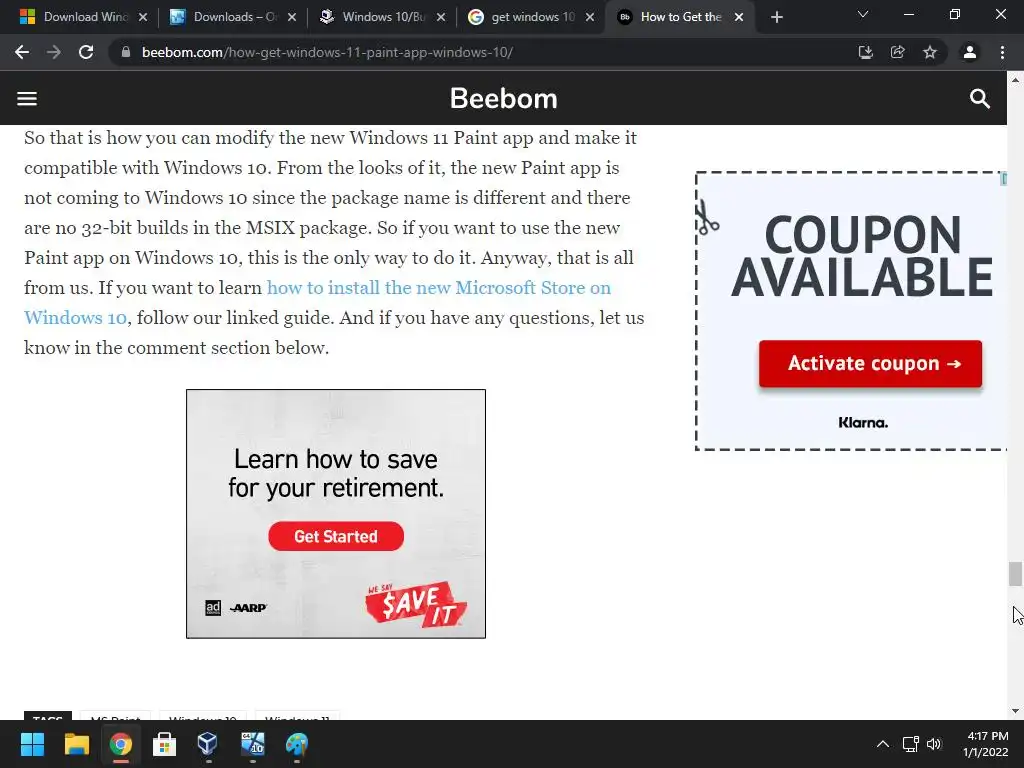Bookmark this page with the star

[930, 52]
